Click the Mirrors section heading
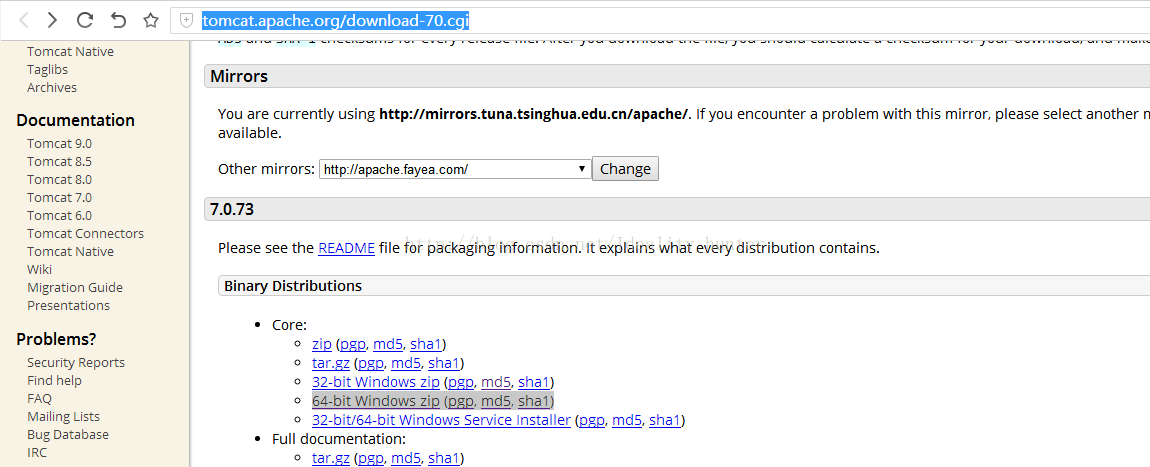The height and width of the screenshot is (467, 1150). [x=239, y=76]
